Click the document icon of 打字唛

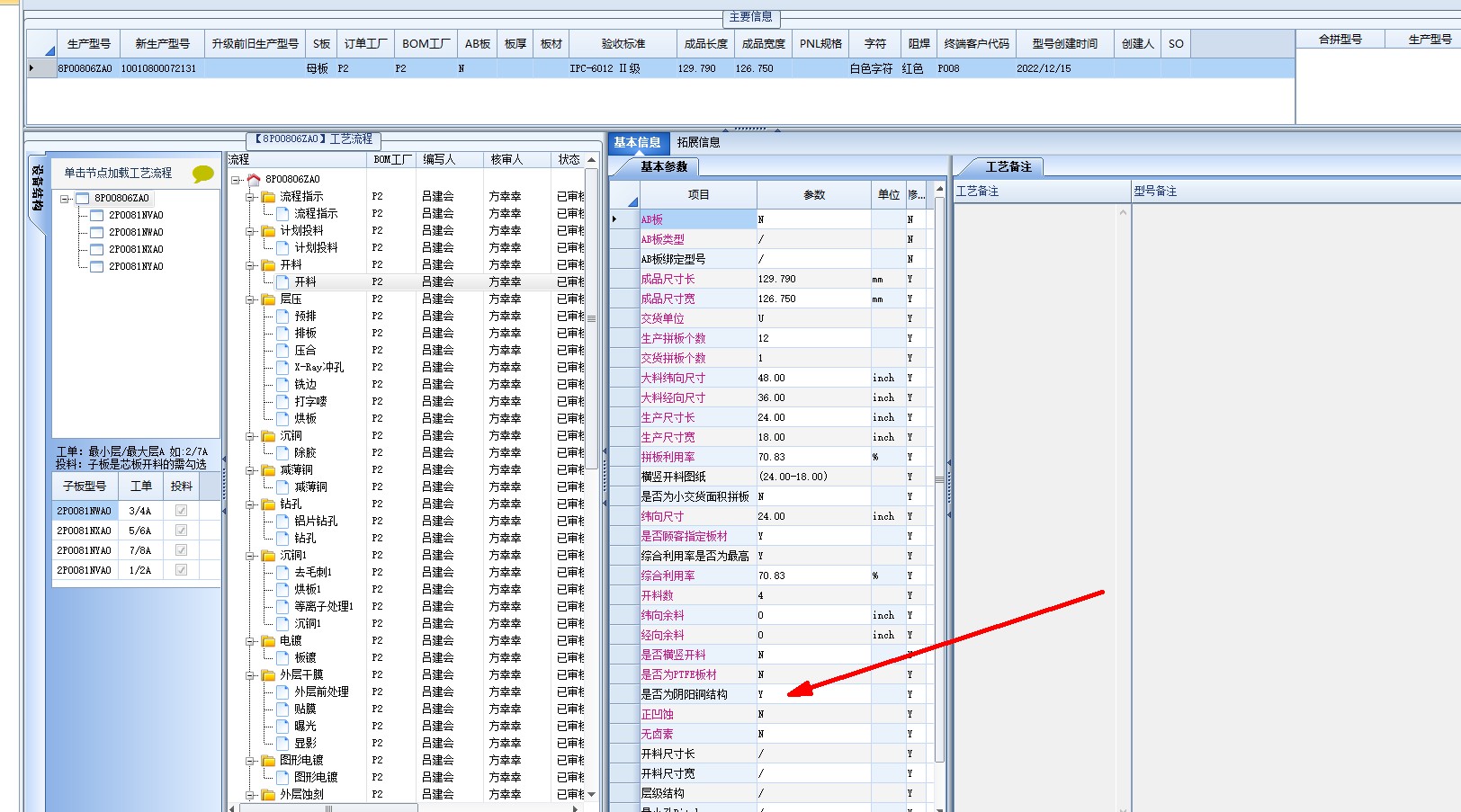pyautogui.click(x=282, y=401)
